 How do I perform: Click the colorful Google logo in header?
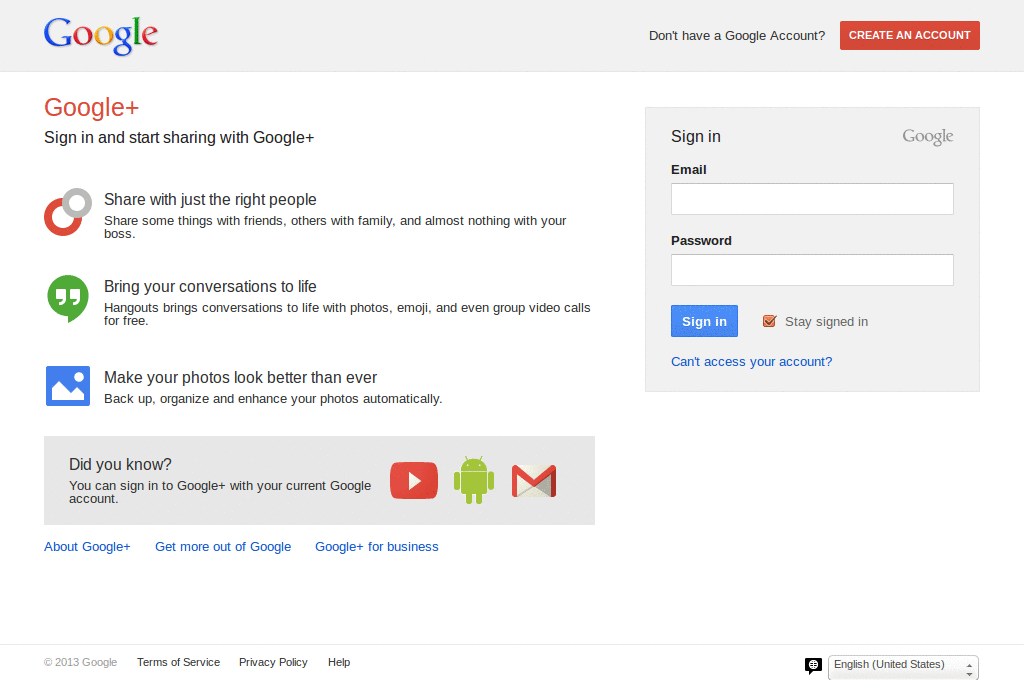pos(101,36)
